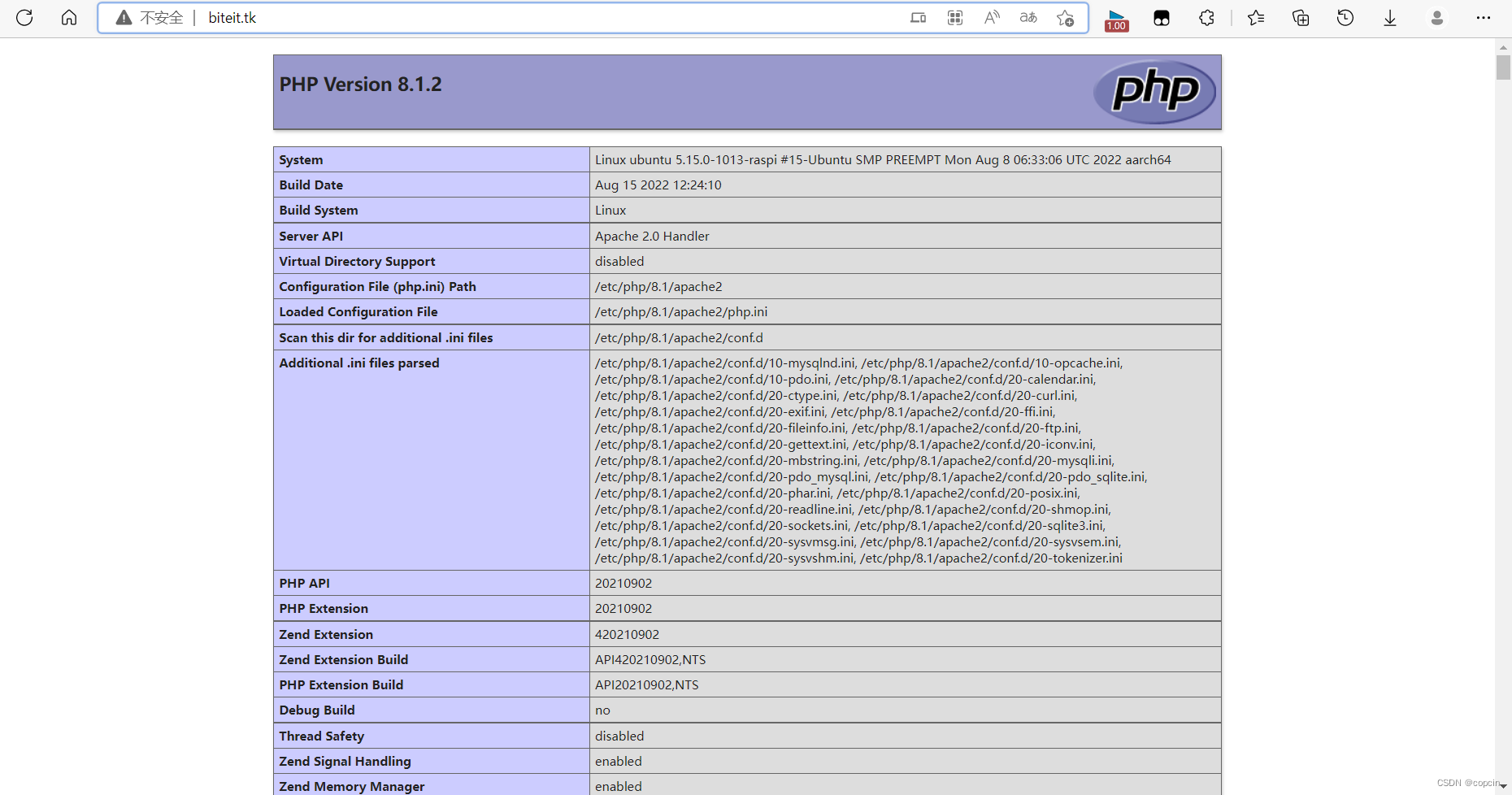Click the 'Zend Extension Build' label
This screenshot has width=1512, height=795.
(343, 660)
